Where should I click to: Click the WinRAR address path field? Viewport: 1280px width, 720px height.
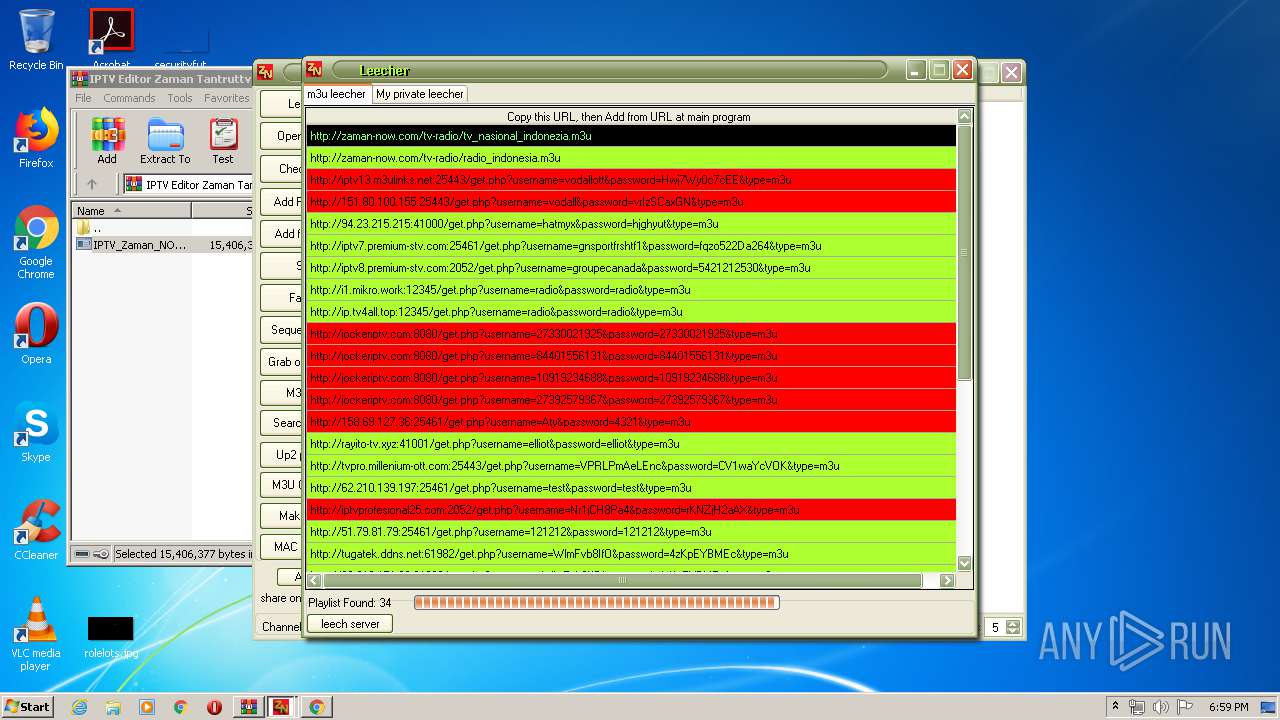click(188, 185)
